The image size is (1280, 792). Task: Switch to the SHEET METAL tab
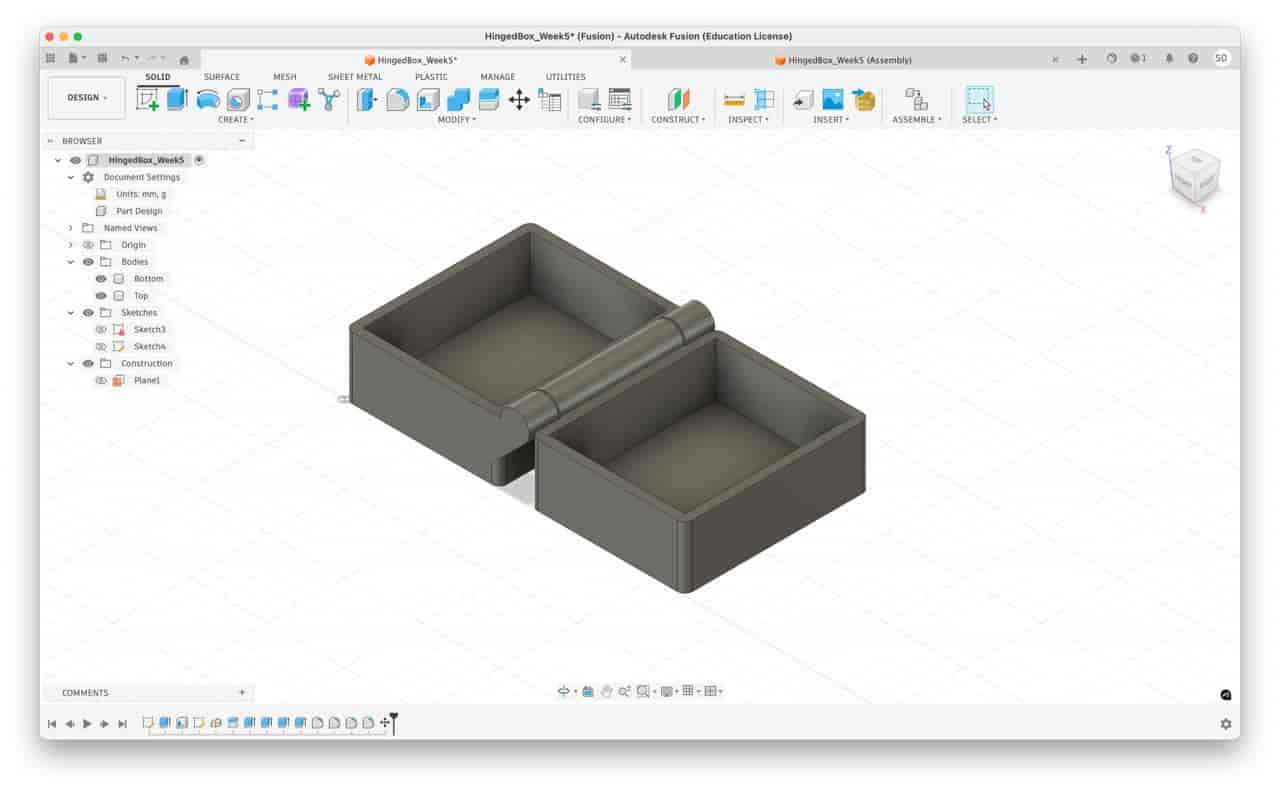355,77
